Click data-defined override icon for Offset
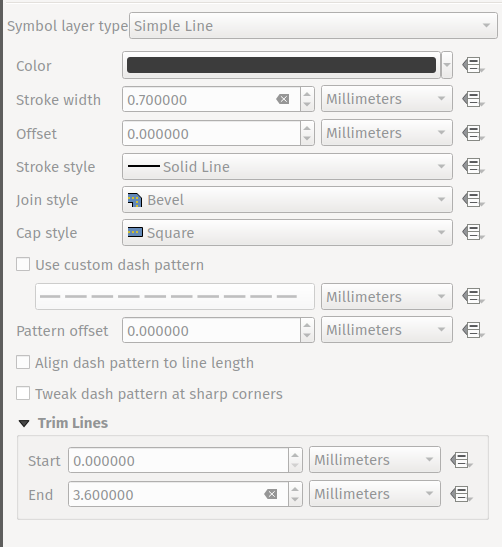This screenshot has height=547, width=502. [x=473, y=133]
